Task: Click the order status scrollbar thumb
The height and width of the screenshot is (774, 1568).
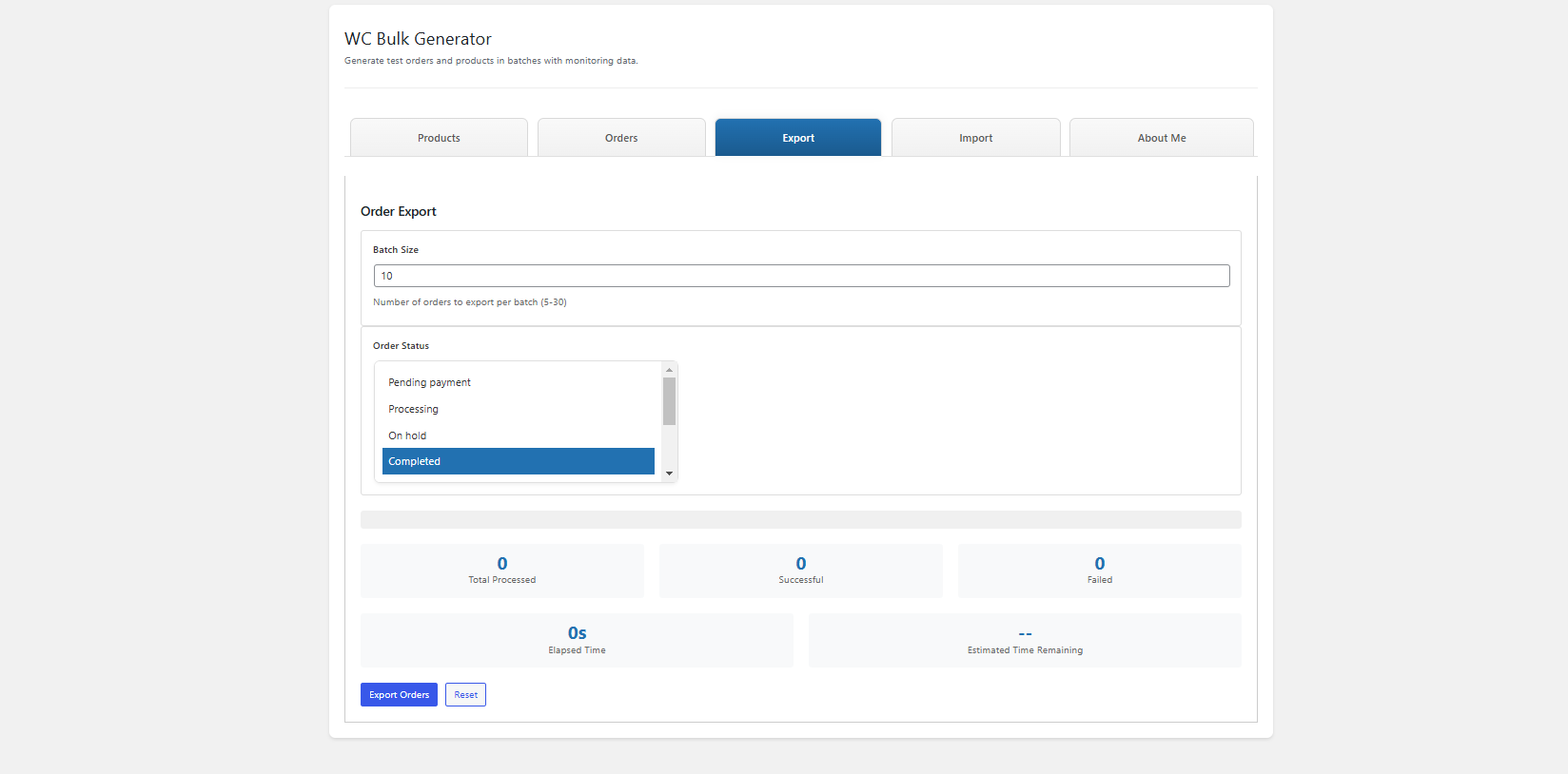Action: click(669, 401)
